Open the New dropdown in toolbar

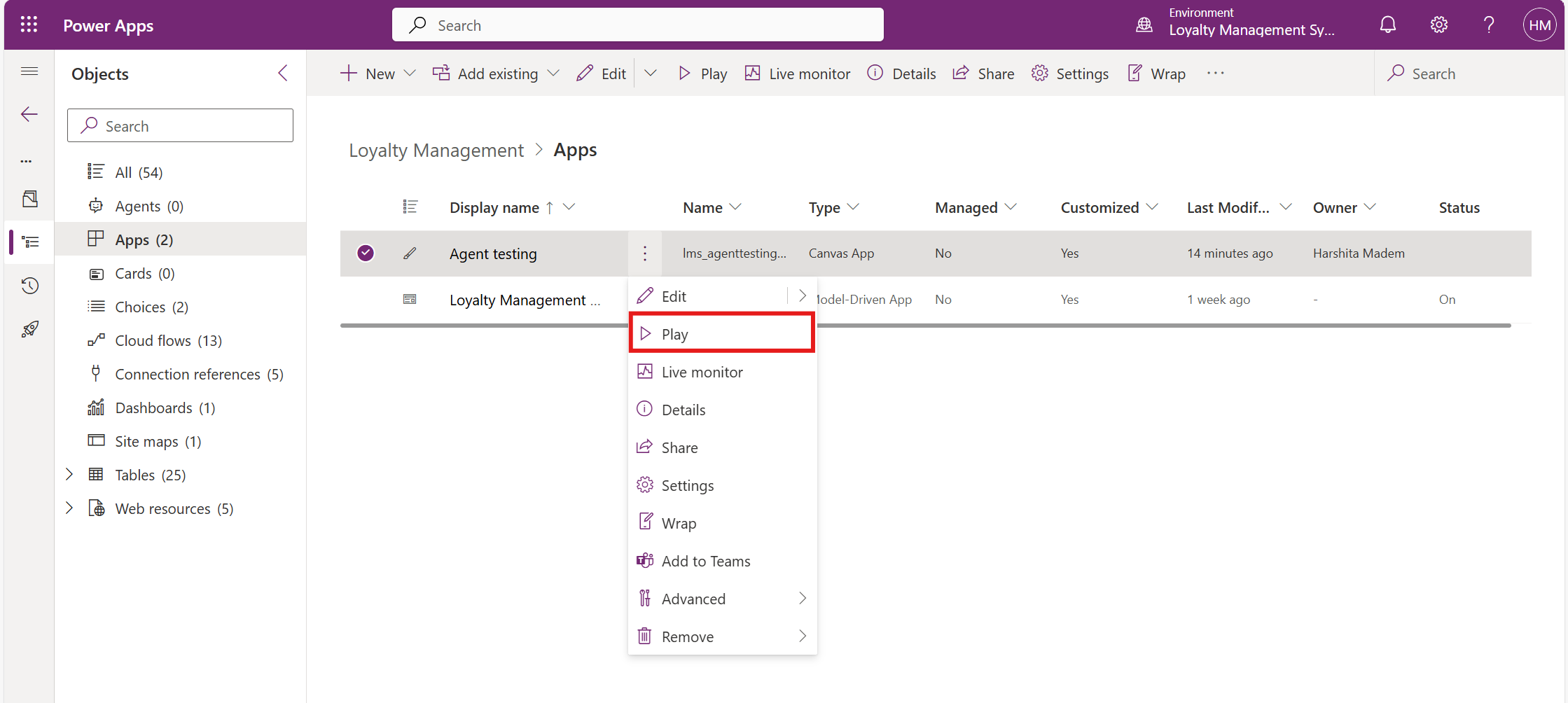[378, 74]
